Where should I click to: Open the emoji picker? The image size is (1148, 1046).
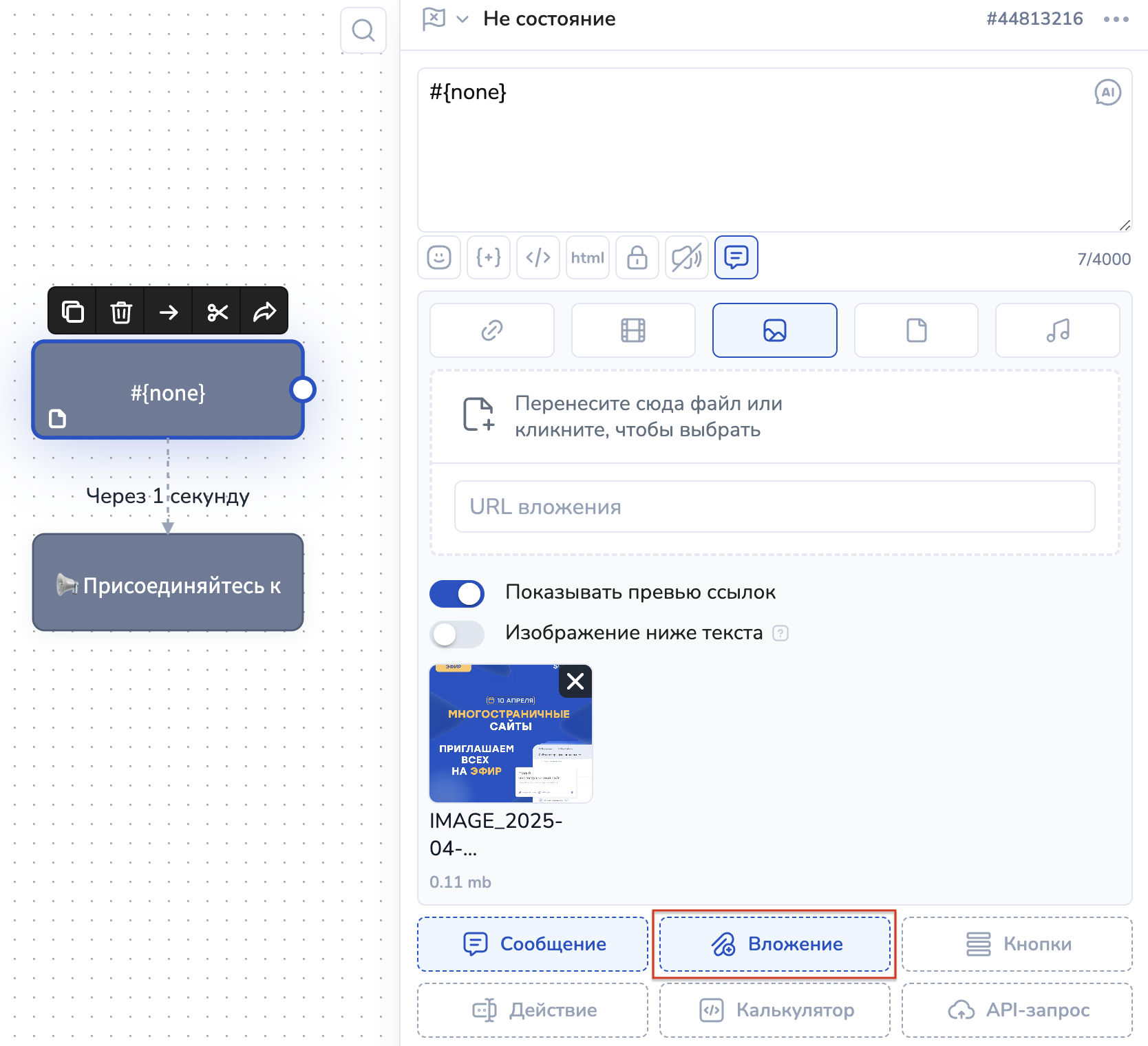coord(439,257)
